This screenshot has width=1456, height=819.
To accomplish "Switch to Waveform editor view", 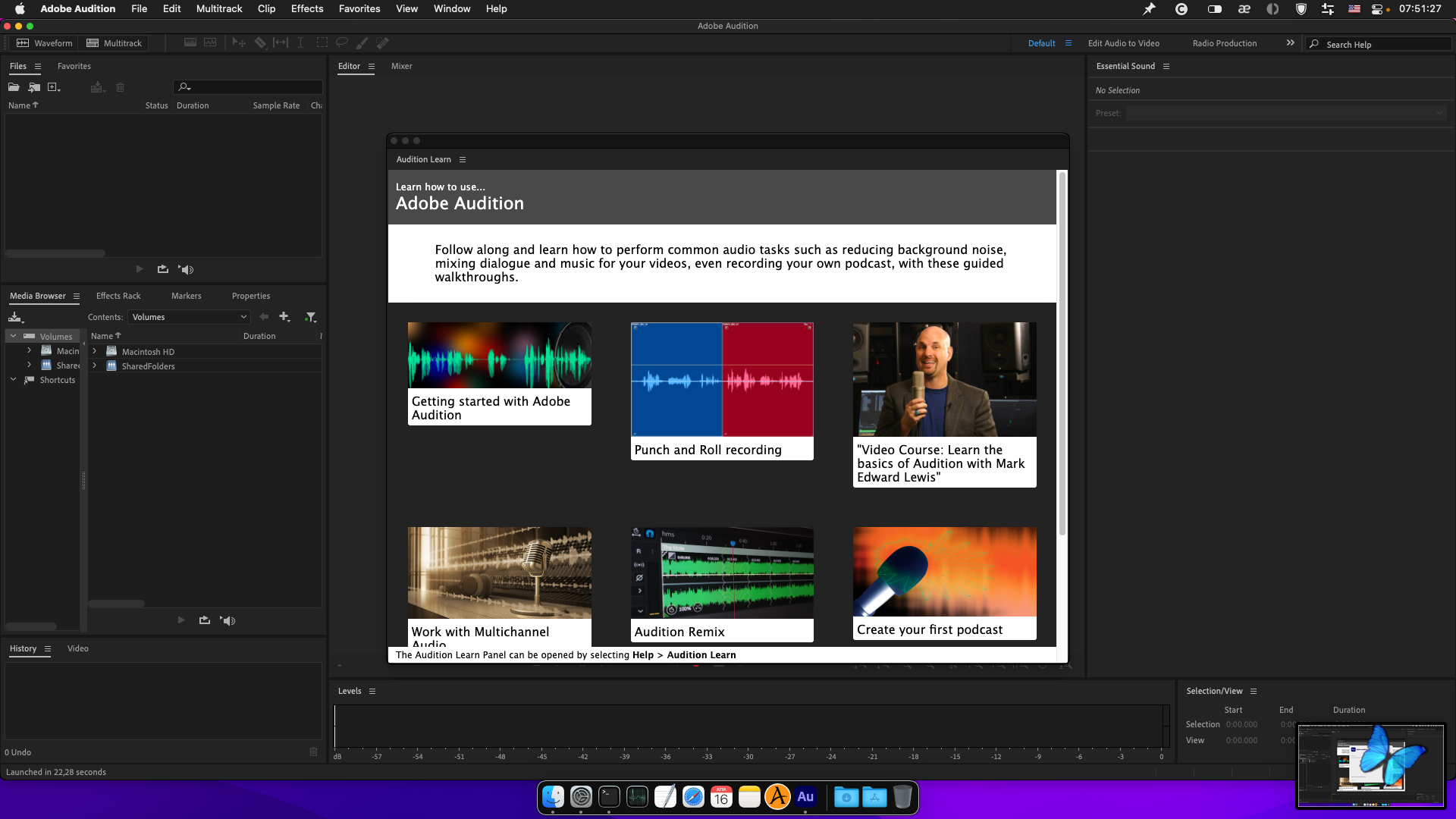I will pyautogui.click(x=45, y=43).
